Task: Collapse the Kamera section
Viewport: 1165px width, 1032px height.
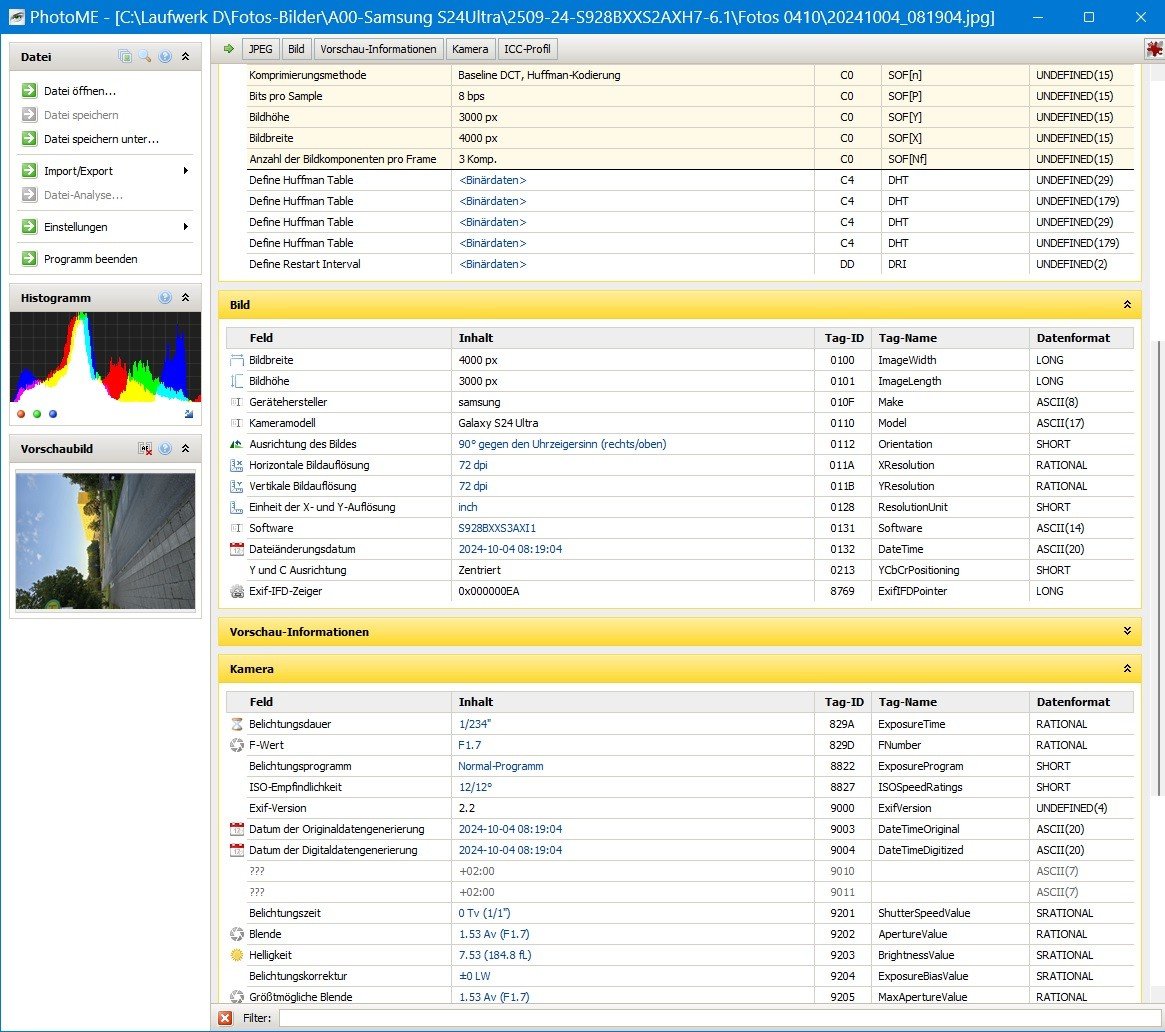Action: click(x=1127, y=668)
